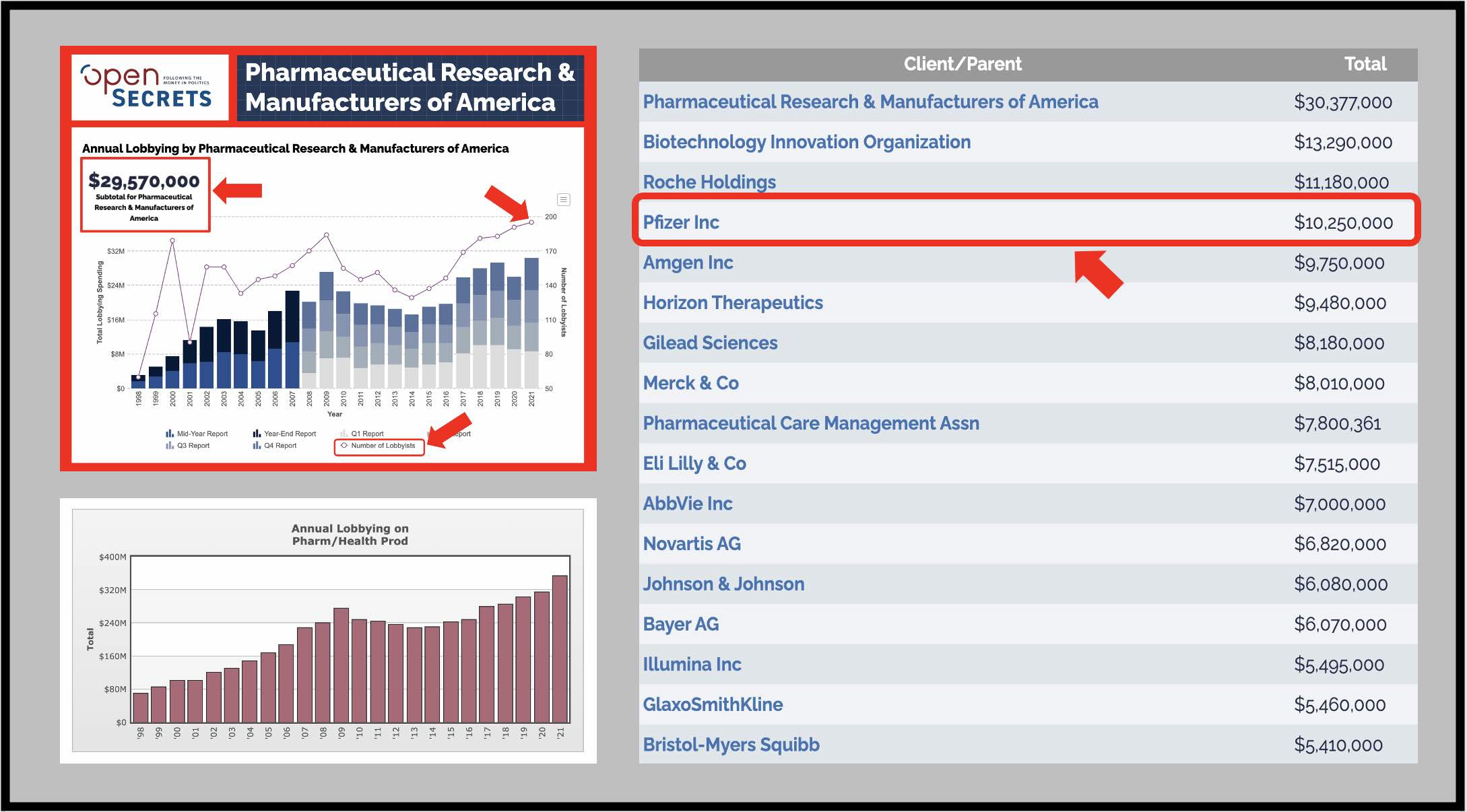Open the AbbVie Inc link

(688, 504)
